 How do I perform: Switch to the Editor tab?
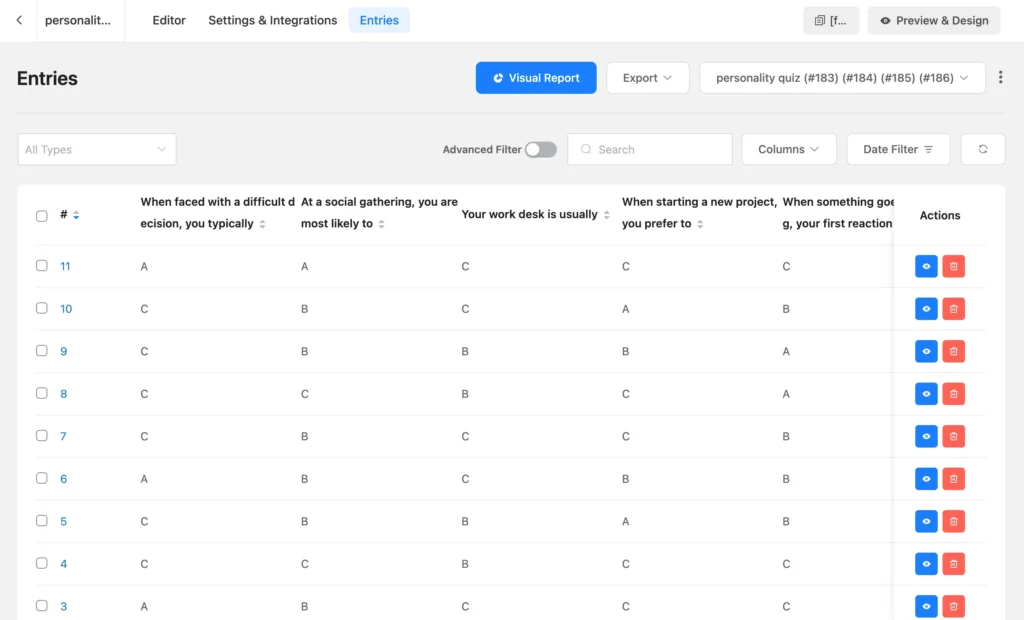[169, 20]
